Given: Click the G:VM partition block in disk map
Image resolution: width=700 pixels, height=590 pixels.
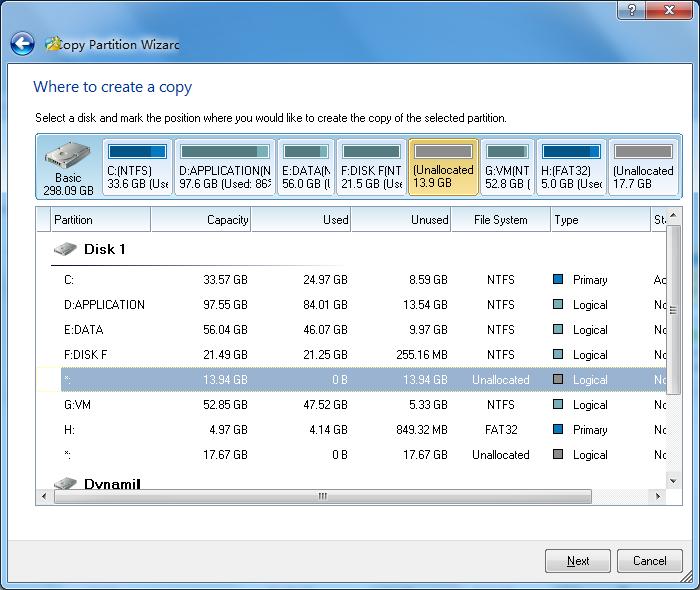Looking at the screenshot, I should [507, 167].
